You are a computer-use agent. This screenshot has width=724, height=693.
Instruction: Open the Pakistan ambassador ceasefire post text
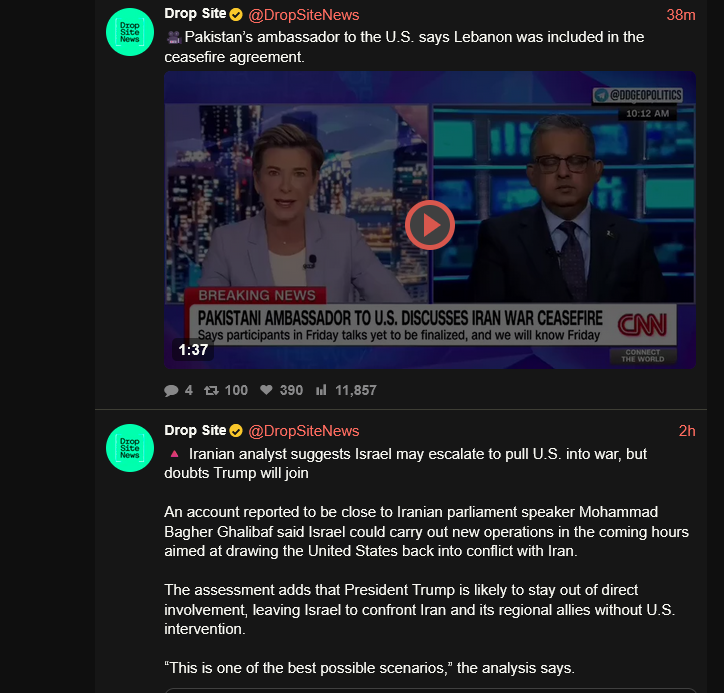coord(404,47)
